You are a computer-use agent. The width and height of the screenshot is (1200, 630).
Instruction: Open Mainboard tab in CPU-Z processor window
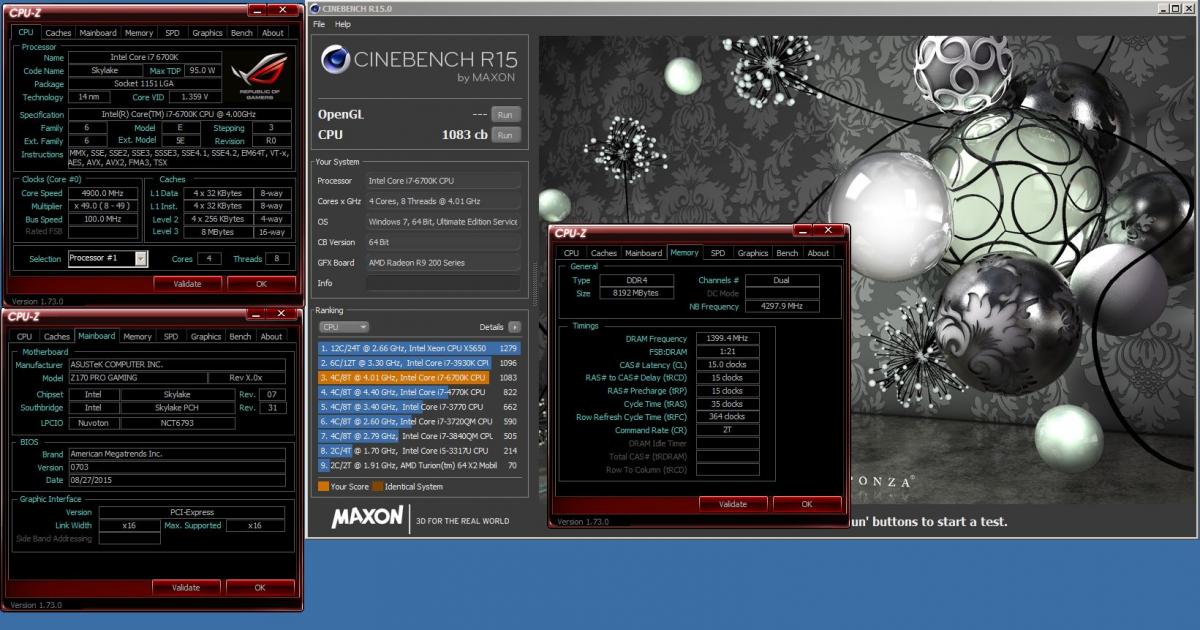(97, 33)
